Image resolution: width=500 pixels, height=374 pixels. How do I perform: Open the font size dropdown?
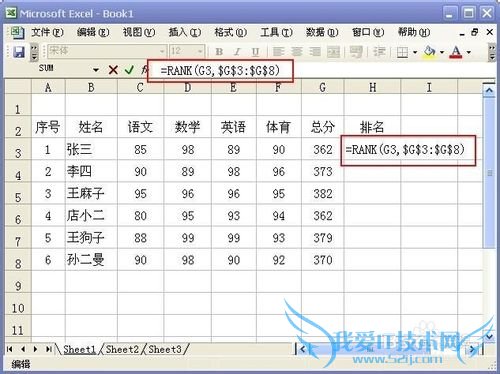pos(200,51)
